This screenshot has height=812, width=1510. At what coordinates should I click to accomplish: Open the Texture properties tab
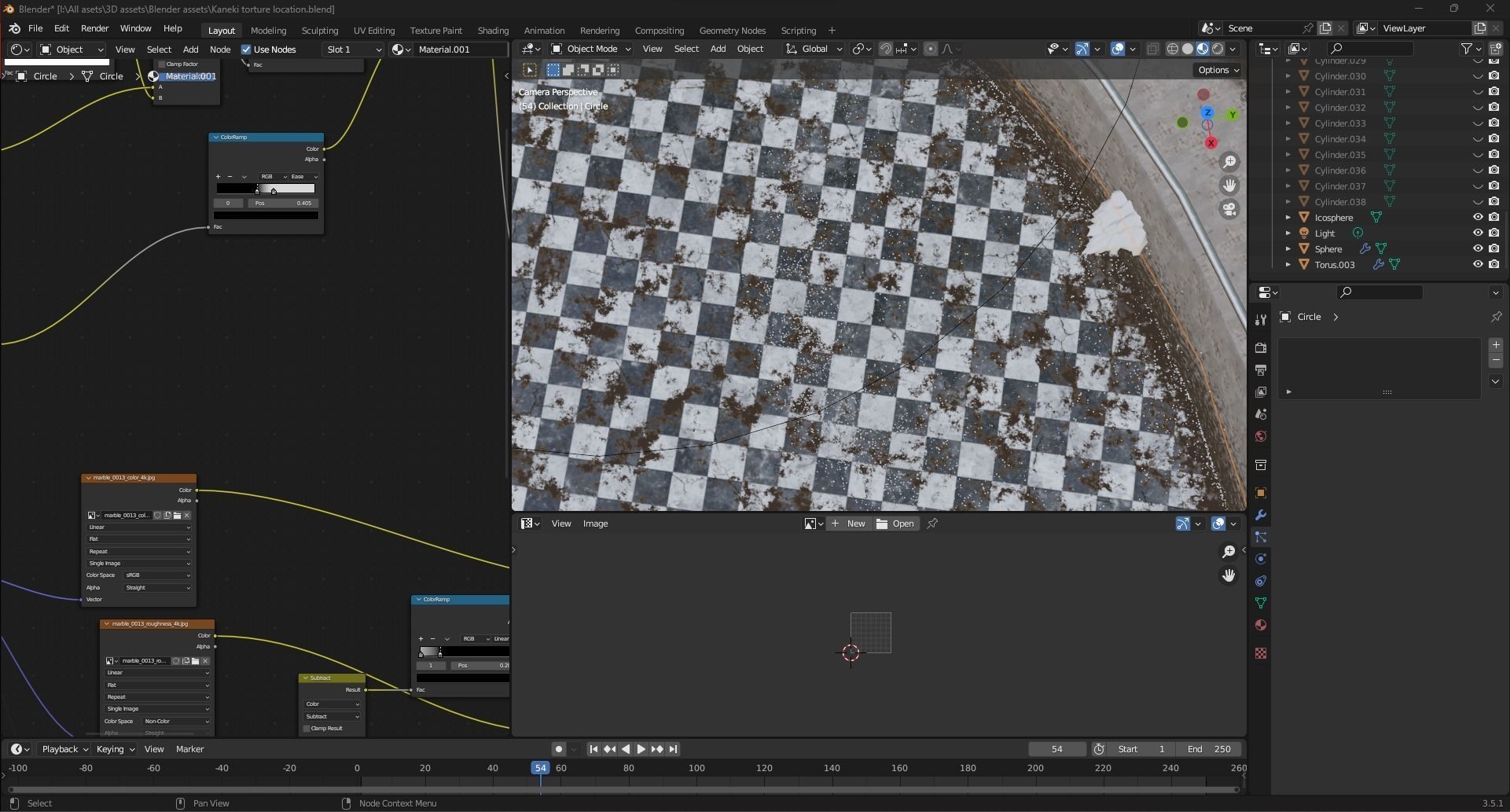pyautogui.click(x=1261, y=653)
